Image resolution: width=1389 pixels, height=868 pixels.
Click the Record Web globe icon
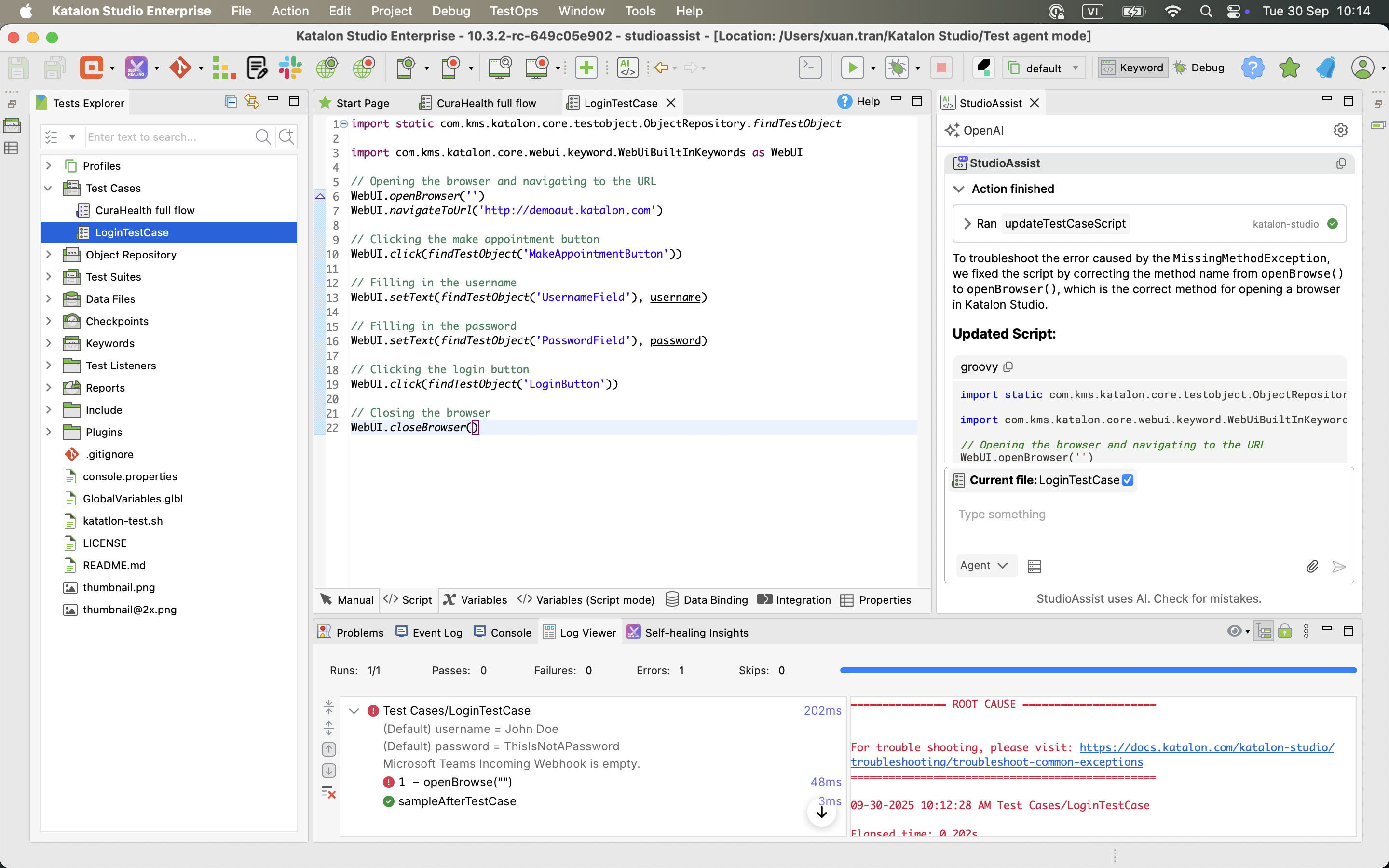[x=364, y=68]
